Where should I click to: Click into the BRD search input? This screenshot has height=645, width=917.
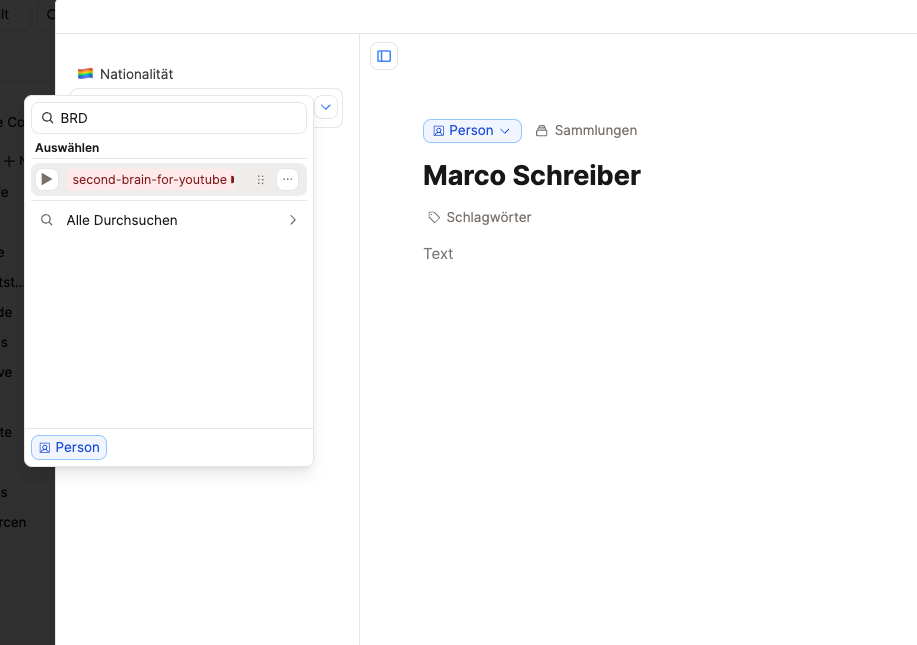(180, 118)
